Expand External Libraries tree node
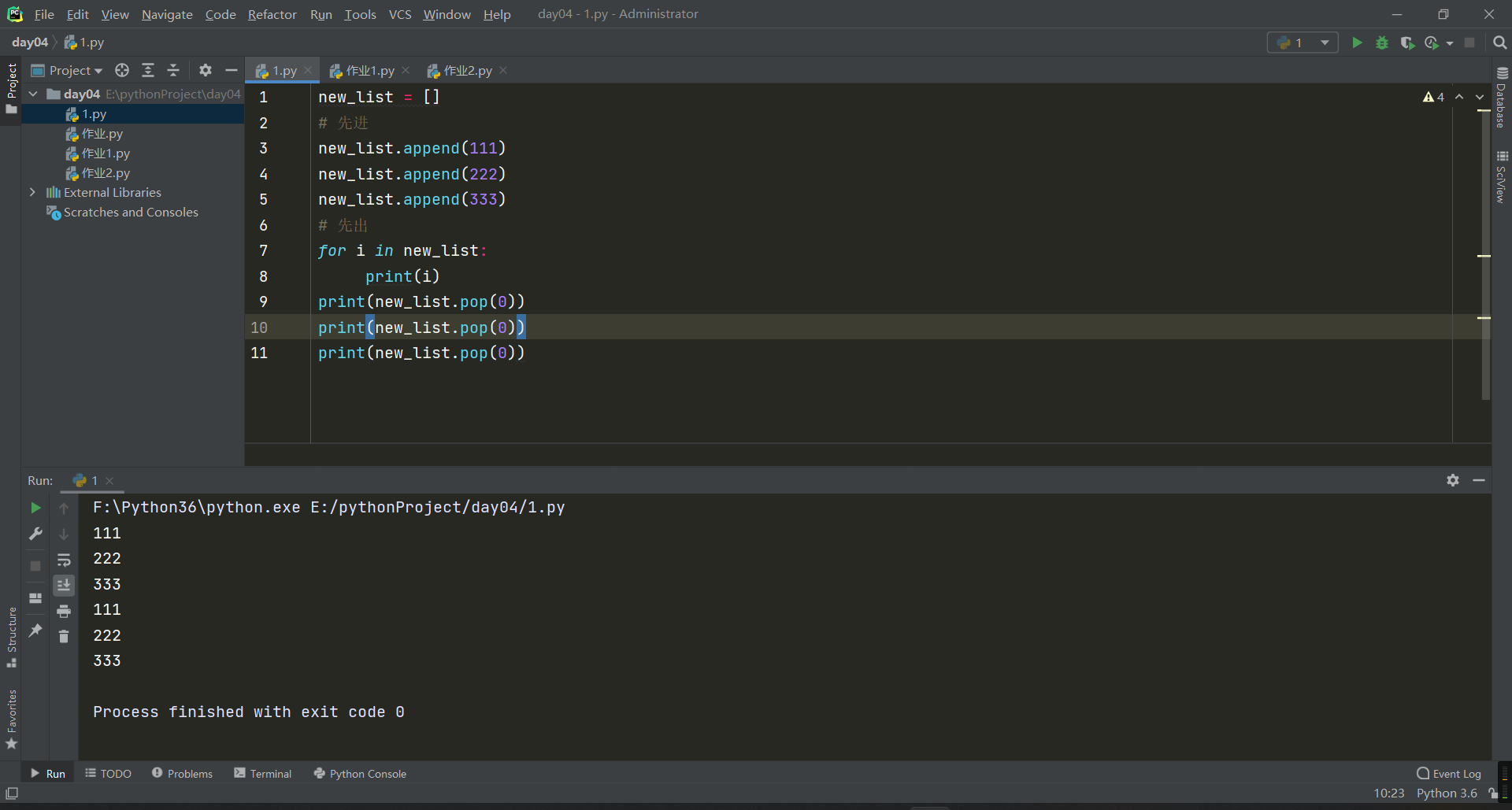Image resolution: width=1512 pixels, height=810 pixels. coord(32,192)
